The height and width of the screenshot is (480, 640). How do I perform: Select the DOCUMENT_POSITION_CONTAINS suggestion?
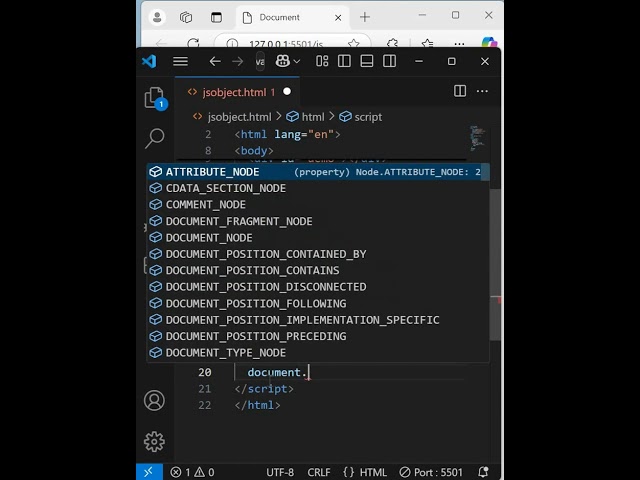[x=318, y=270]
